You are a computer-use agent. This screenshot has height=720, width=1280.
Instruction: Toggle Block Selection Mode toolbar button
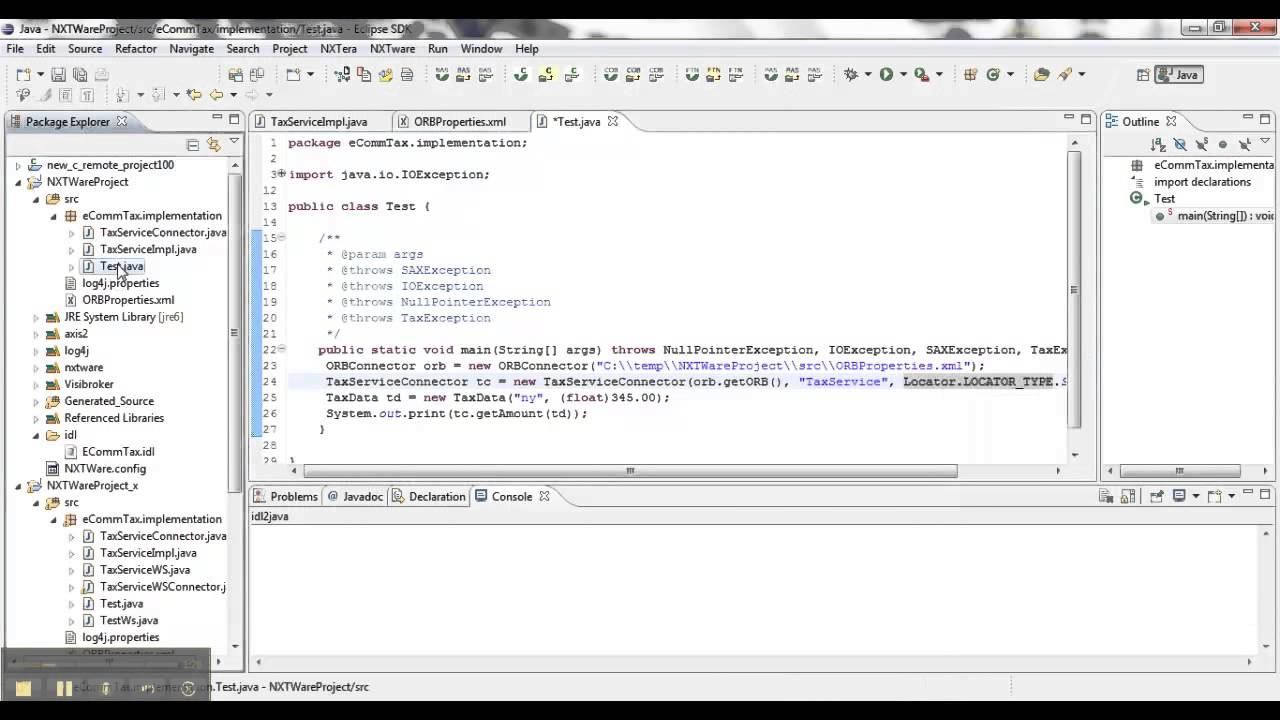pos(66,95)
